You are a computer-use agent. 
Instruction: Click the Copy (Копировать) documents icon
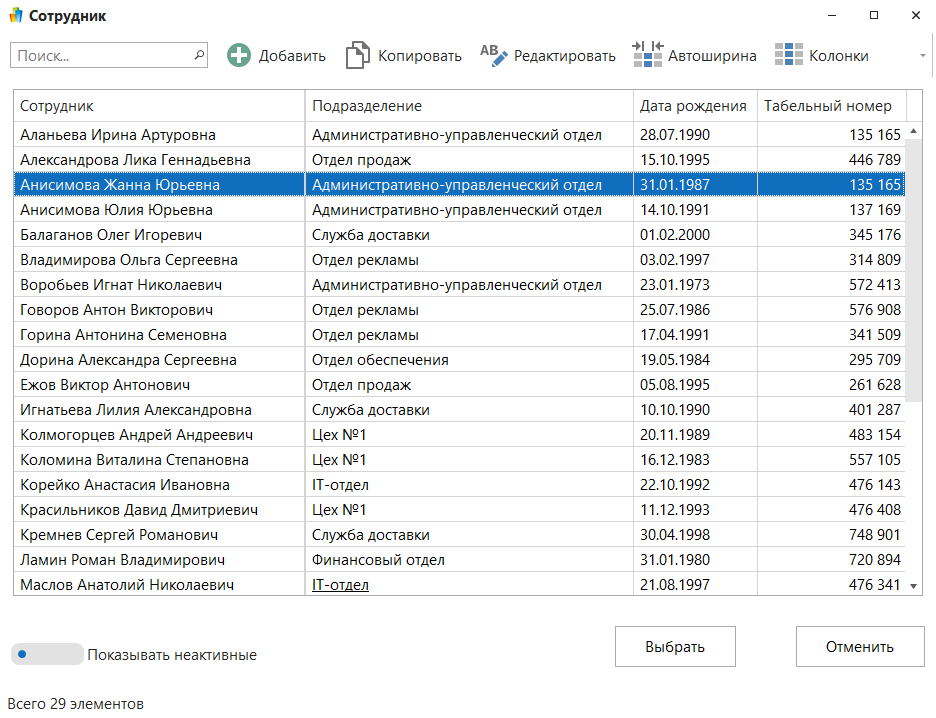pos(357,56)
